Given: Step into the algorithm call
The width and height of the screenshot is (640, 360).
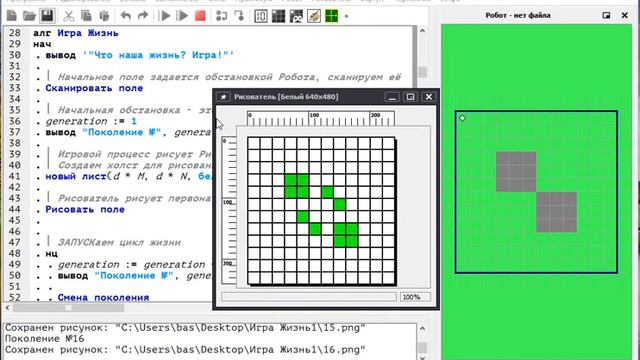Looking at the screenshot, I should pyautogui.click(x=239, y=16).
